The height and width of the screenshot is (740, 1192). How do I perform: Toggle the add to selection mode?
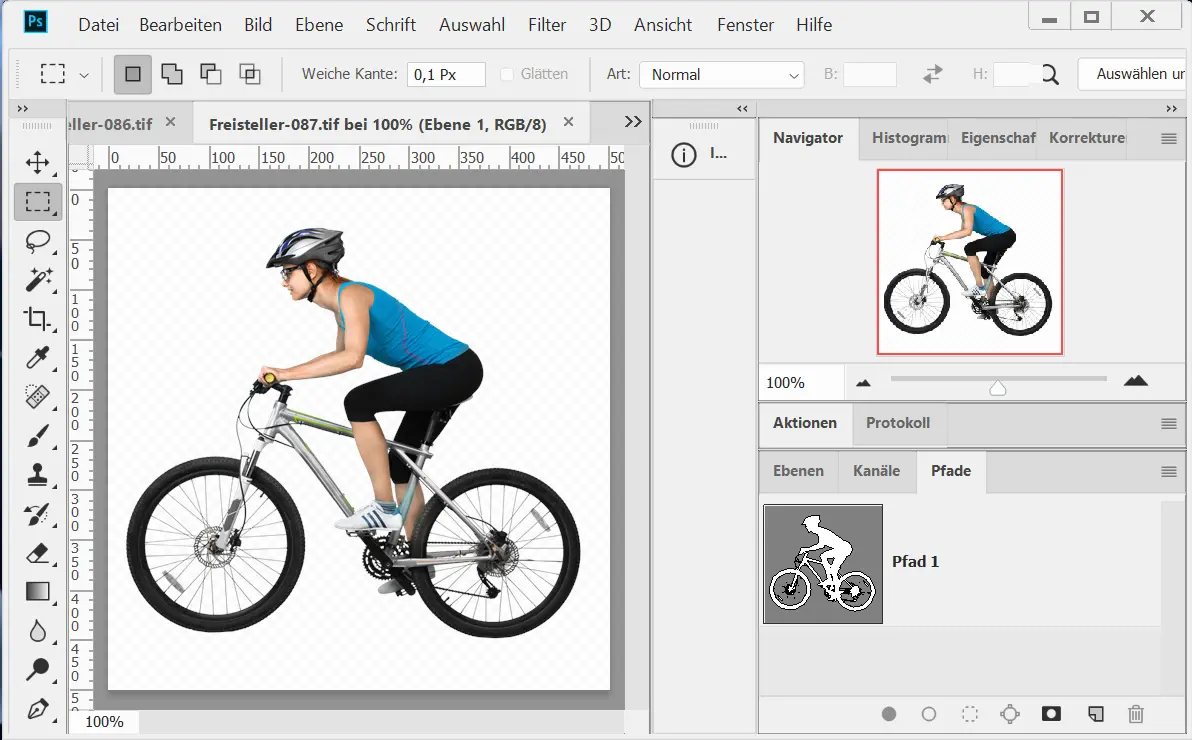[172, 74]
